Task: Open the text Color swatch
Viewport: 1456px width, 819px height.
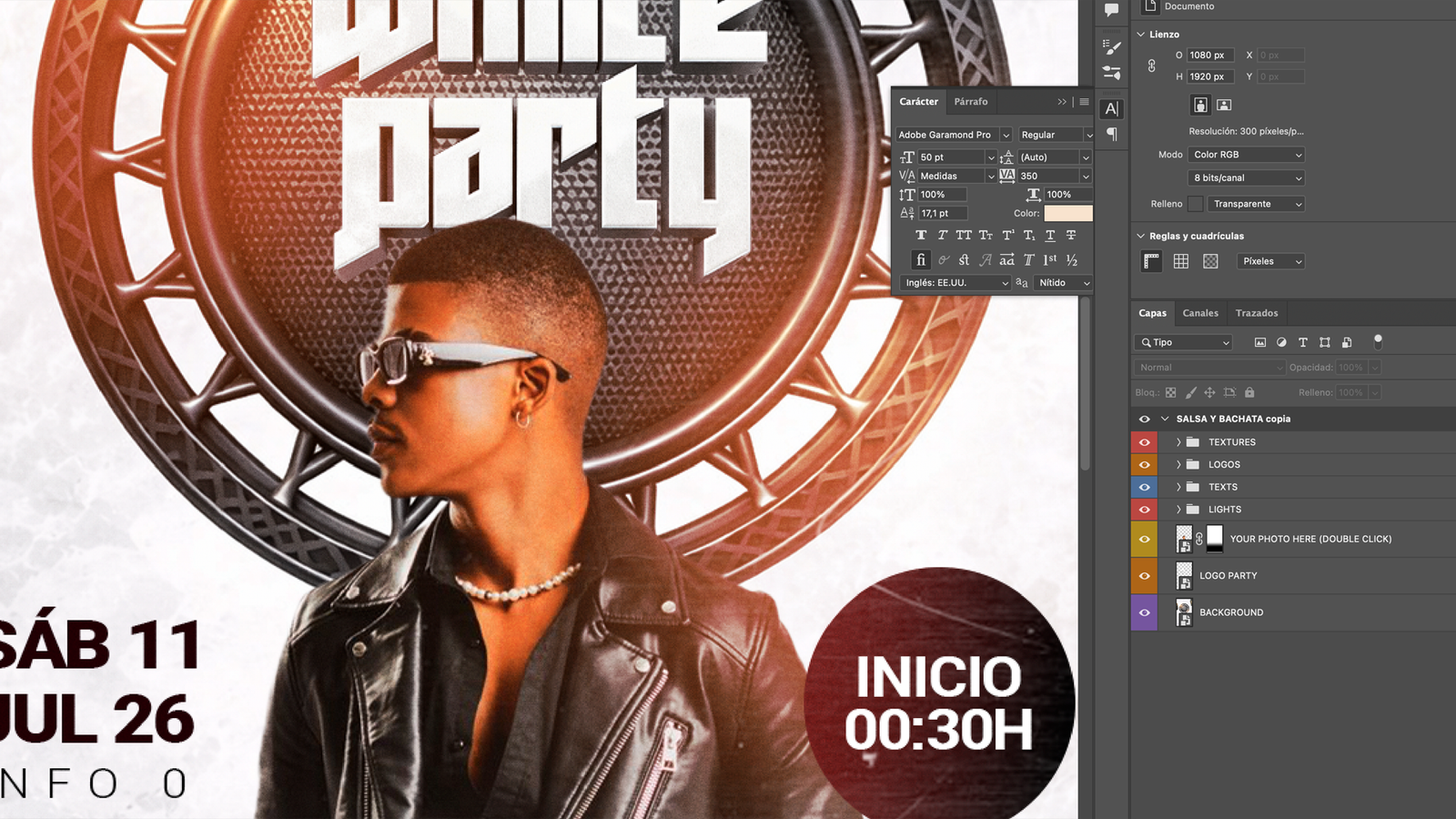Action: [1067, 214]
